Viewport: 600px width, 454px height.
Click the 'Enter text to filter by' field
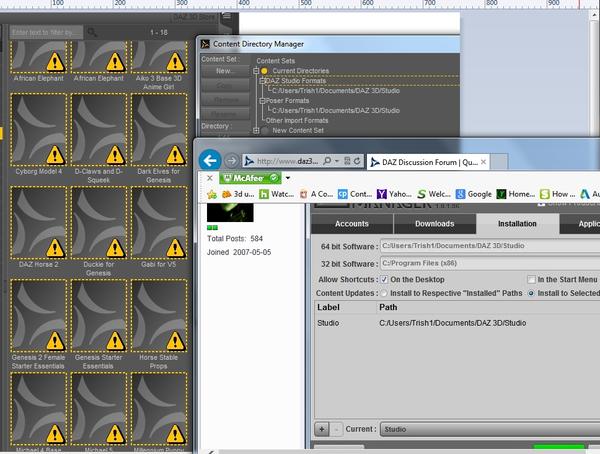pos(46,32)
